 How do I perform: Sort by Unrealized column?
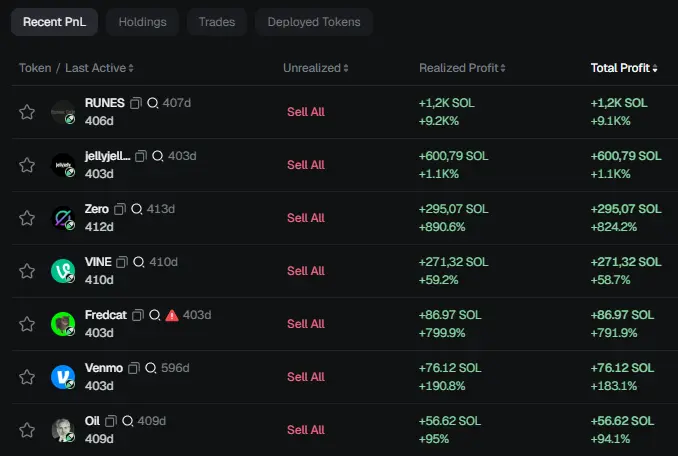point(316,68)
